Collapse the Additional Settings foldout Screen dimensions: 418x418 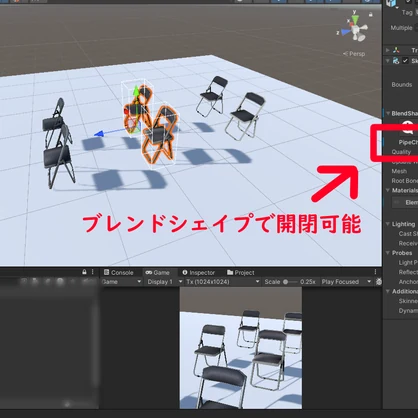[388, 291]
